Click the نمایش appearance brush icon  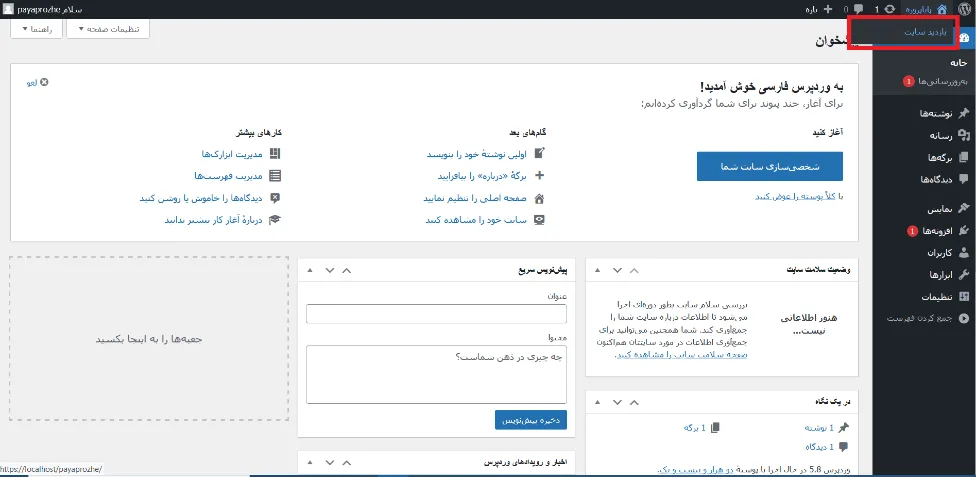click(x=964, y=209)
